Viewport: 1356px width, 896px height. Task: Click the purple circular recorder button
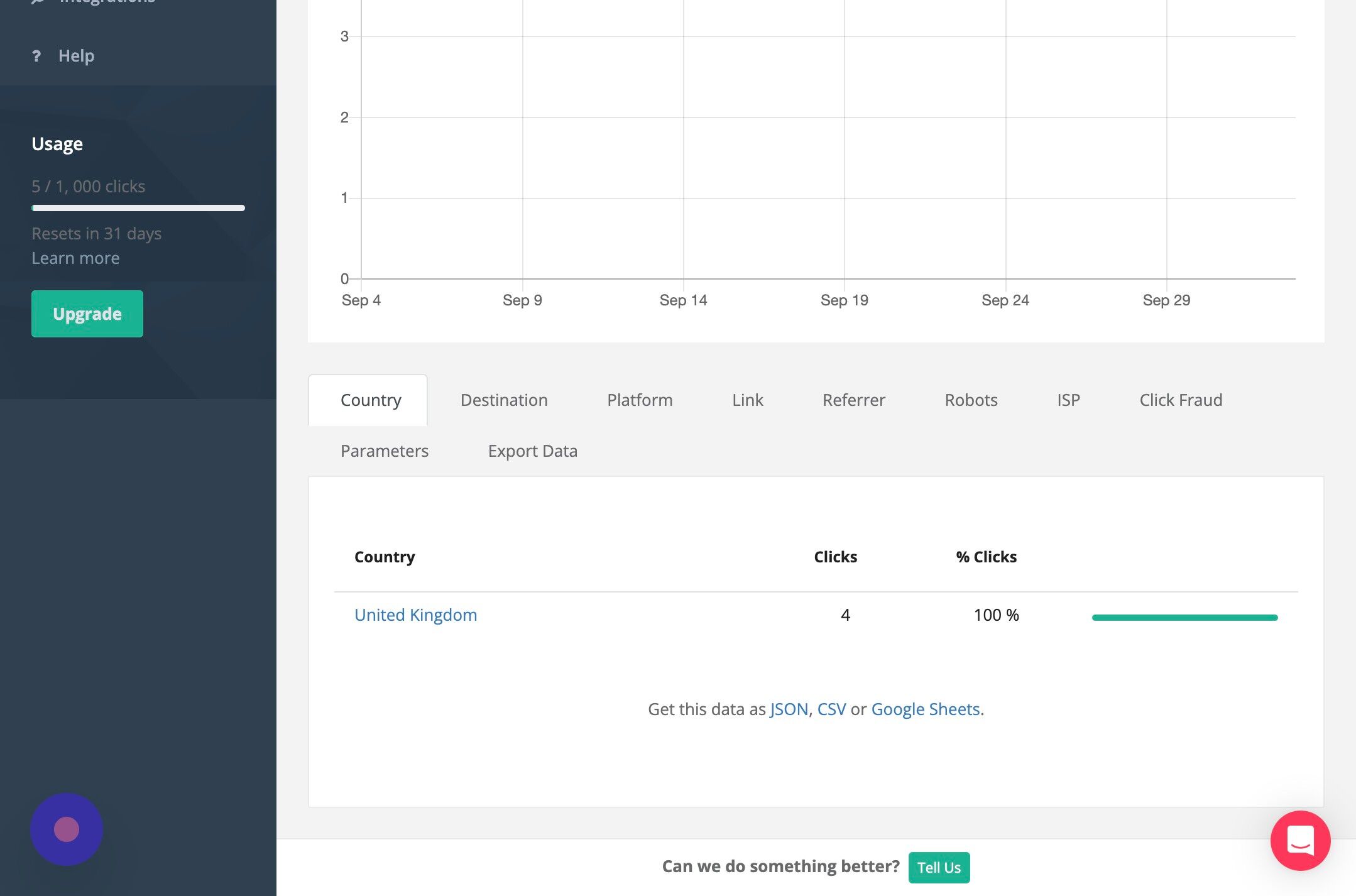(x=67, y=829)
